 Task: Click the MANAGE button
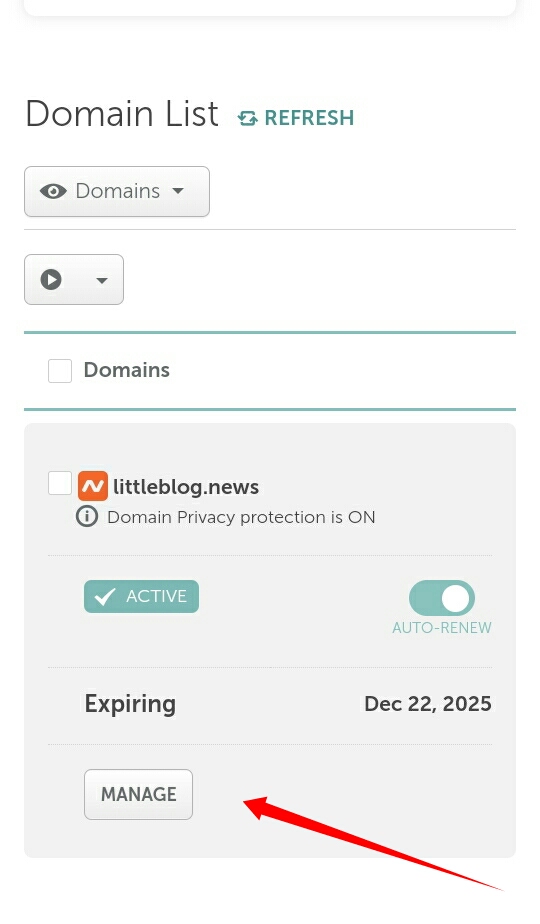click(139, 794)
